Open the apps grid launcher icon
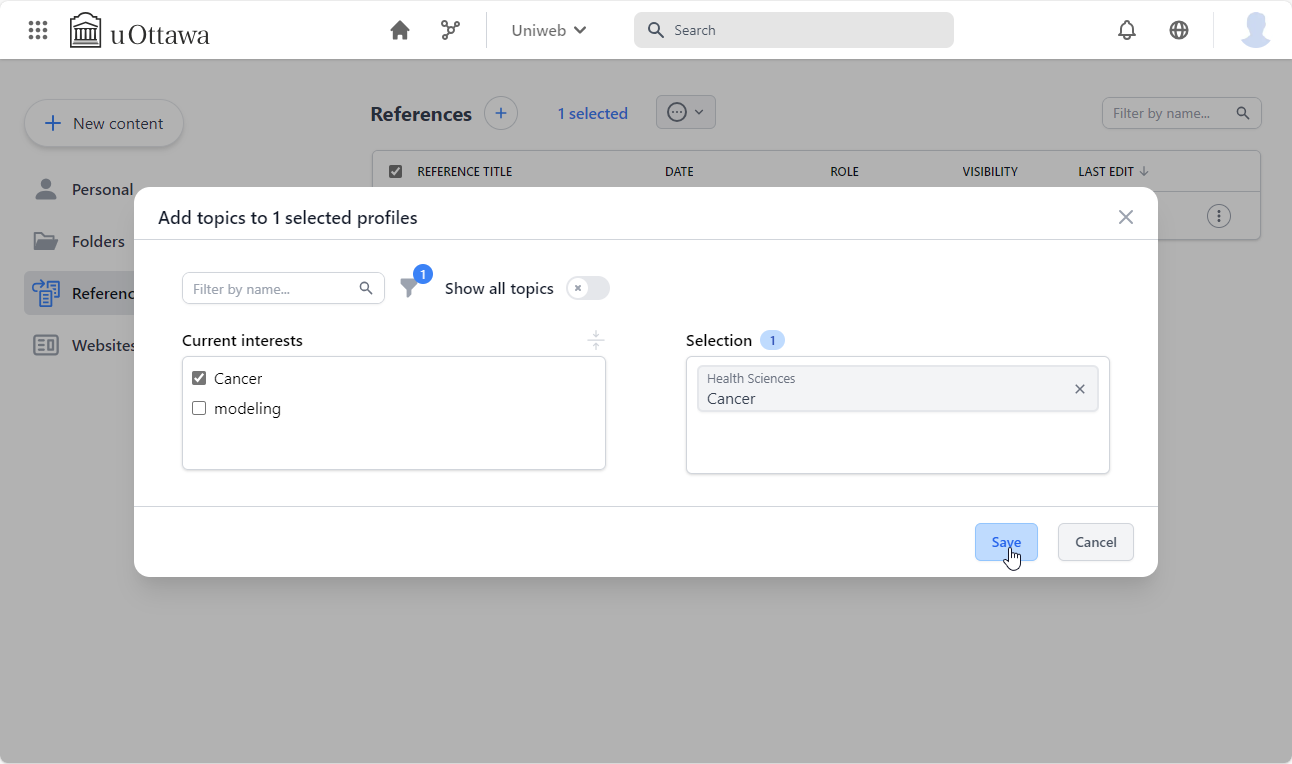This screenshot has height=764, width=1292. 38,30
